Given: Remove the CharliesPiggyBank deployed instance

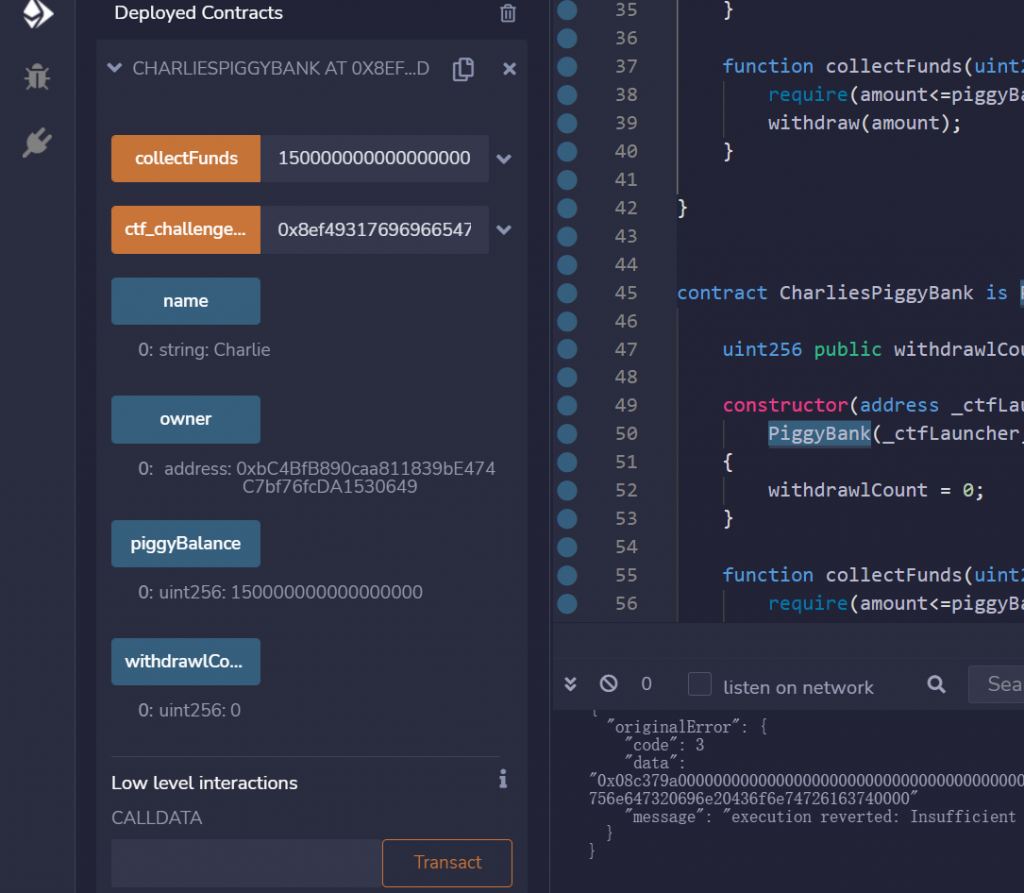Looking at the screenshot, I should [509, 69].
